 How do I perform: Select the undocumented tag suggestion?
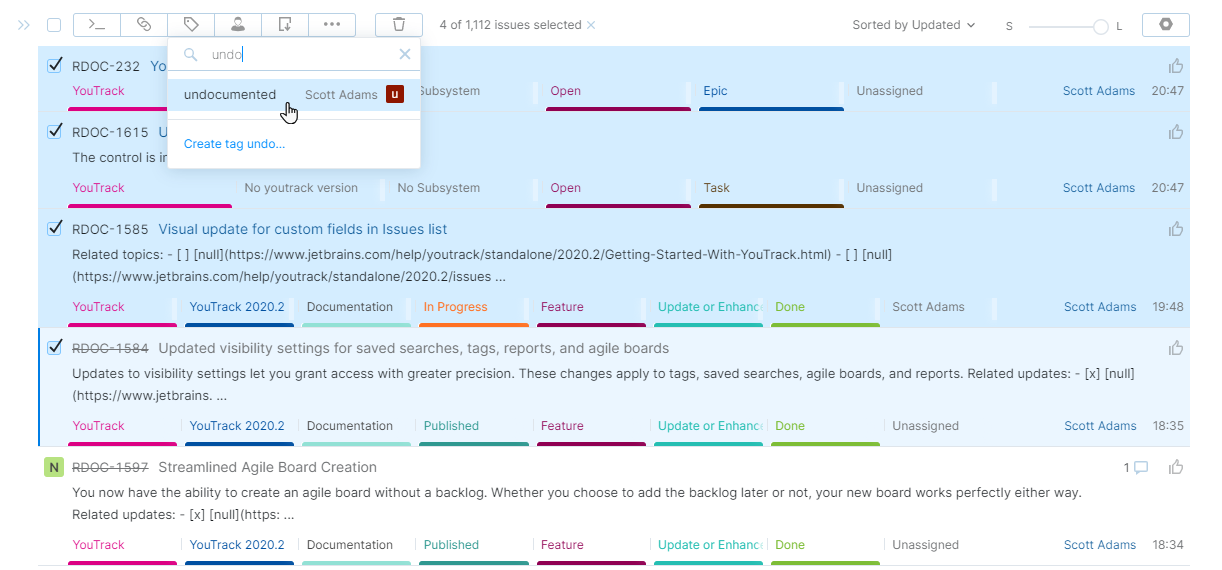click(x=230, y=95)
